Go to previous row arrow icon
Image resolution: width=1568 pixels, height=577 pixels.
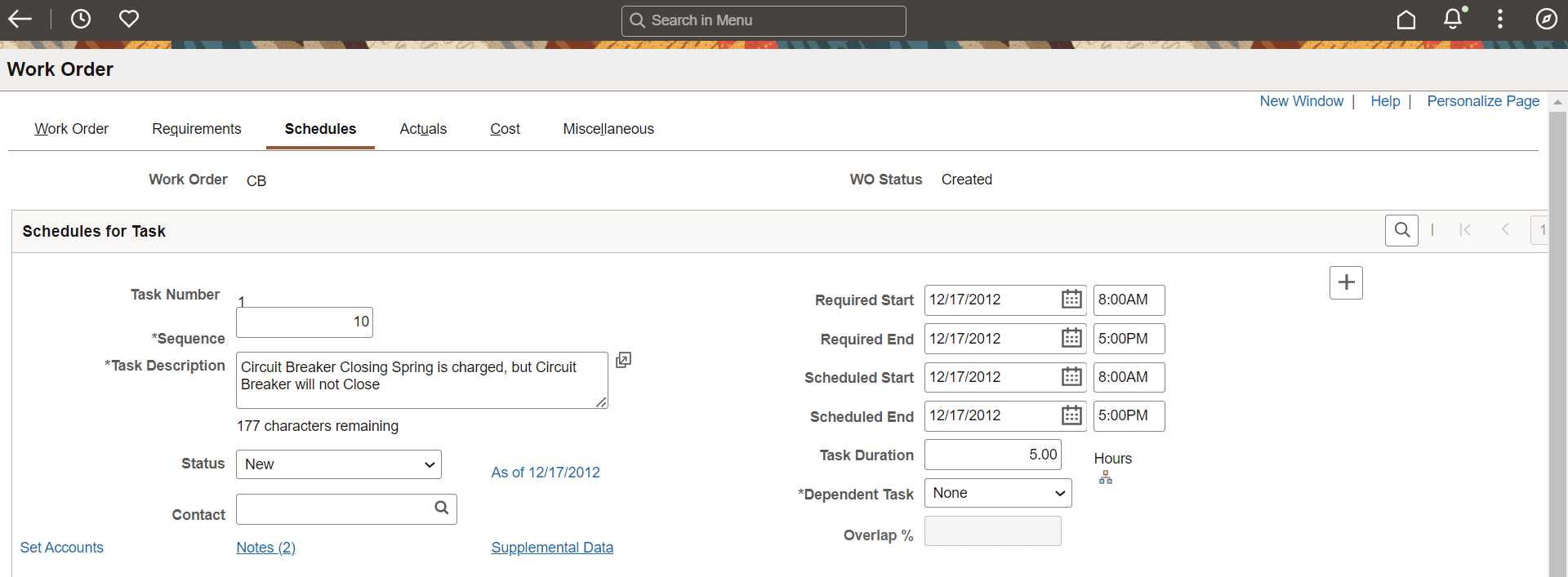(1505, 230)
